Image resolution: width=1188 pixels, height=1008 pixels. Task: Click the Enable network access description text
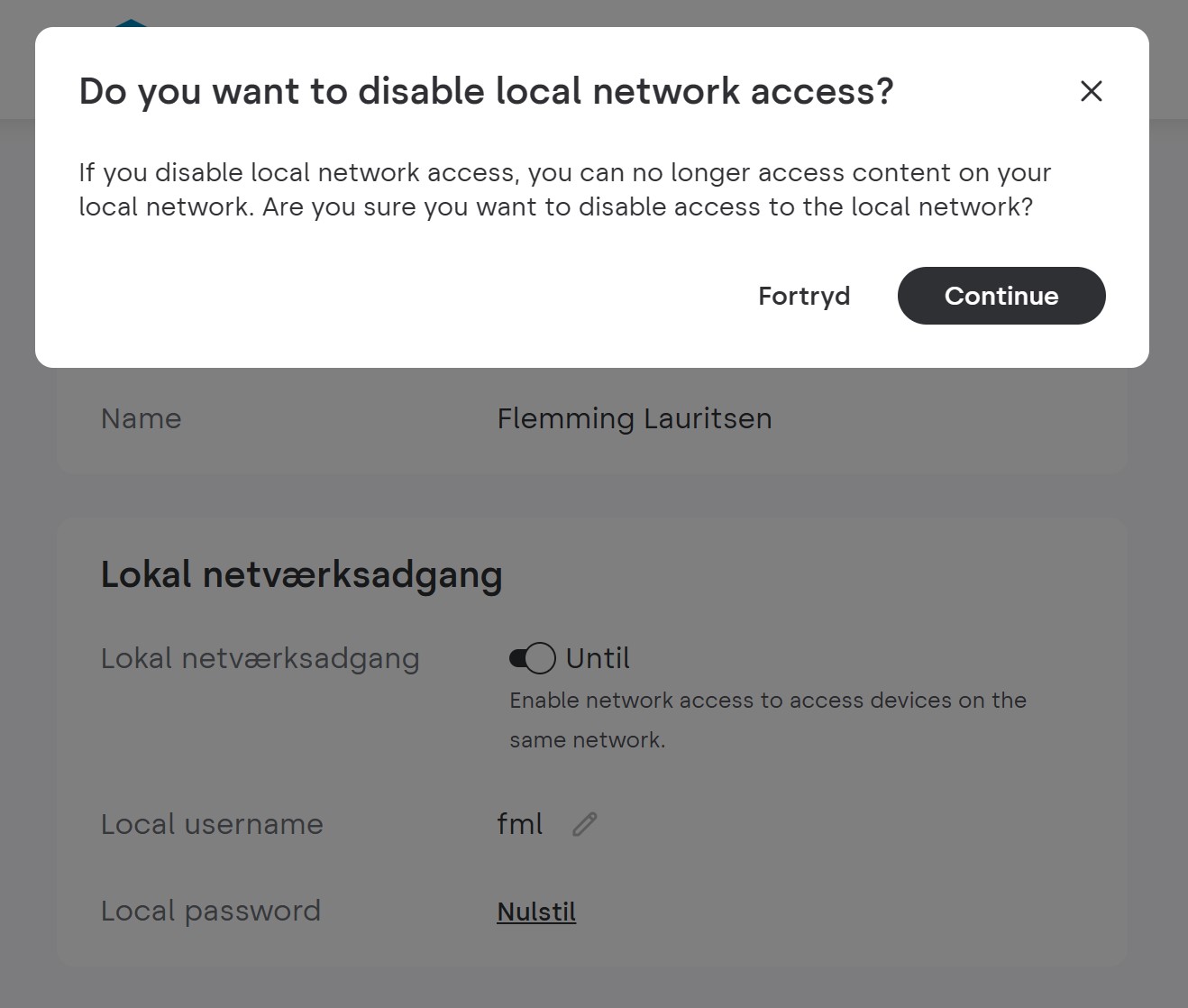tap(768, 719)
